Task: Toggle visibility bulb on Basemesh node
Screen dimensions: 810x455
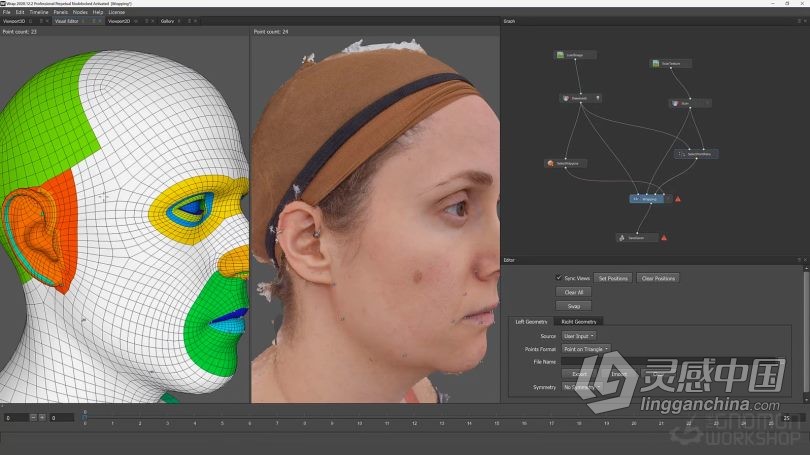Action: 598,98
